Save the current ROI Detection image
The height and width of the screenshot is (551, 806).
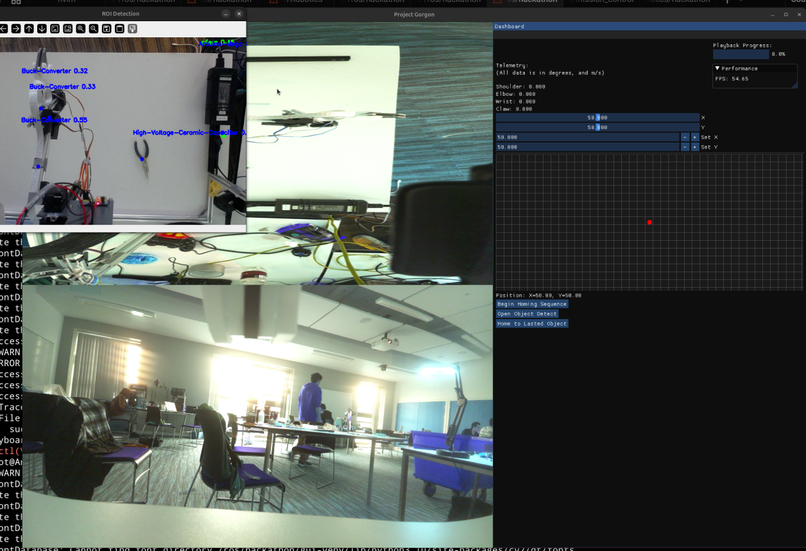click(x=106, y=29)
